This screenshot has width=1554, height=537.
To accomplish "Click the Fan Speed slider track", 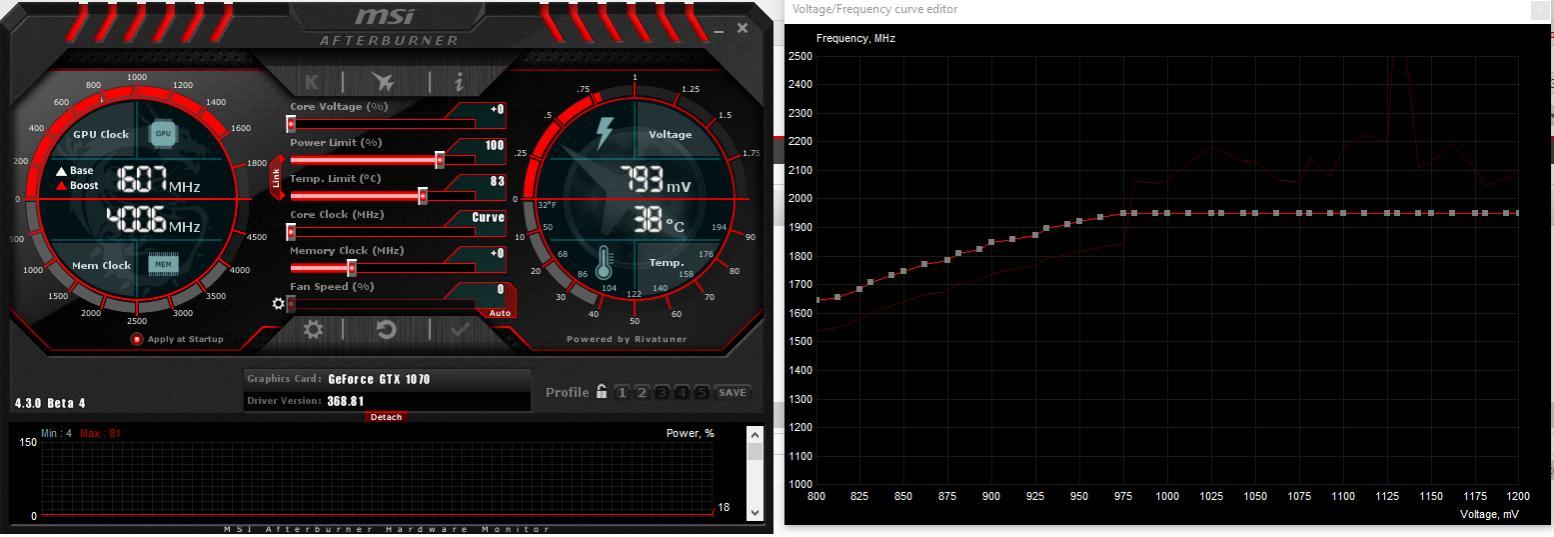I will (x=381, y=304).
